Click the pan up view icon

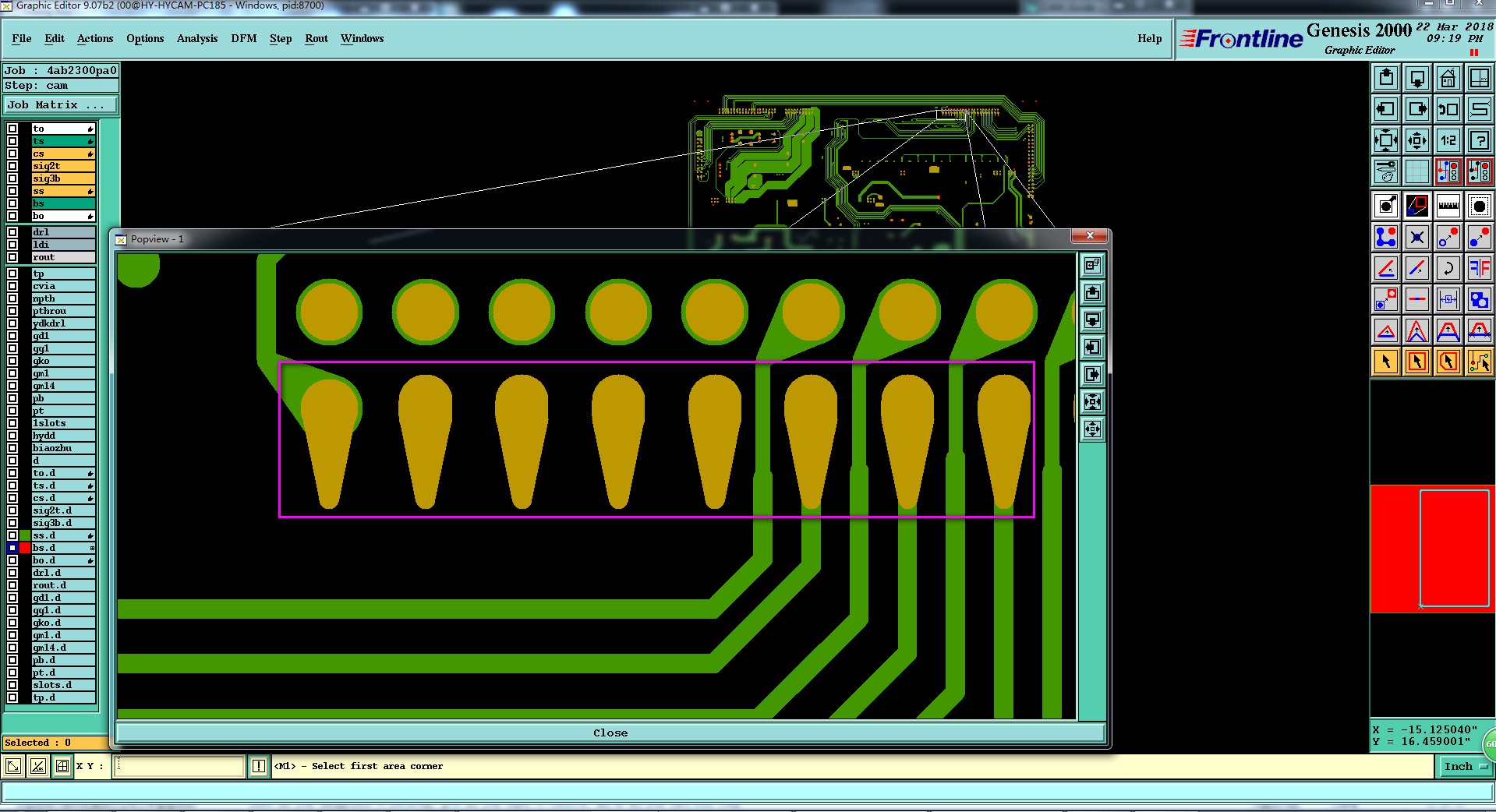pos(1386,78)
